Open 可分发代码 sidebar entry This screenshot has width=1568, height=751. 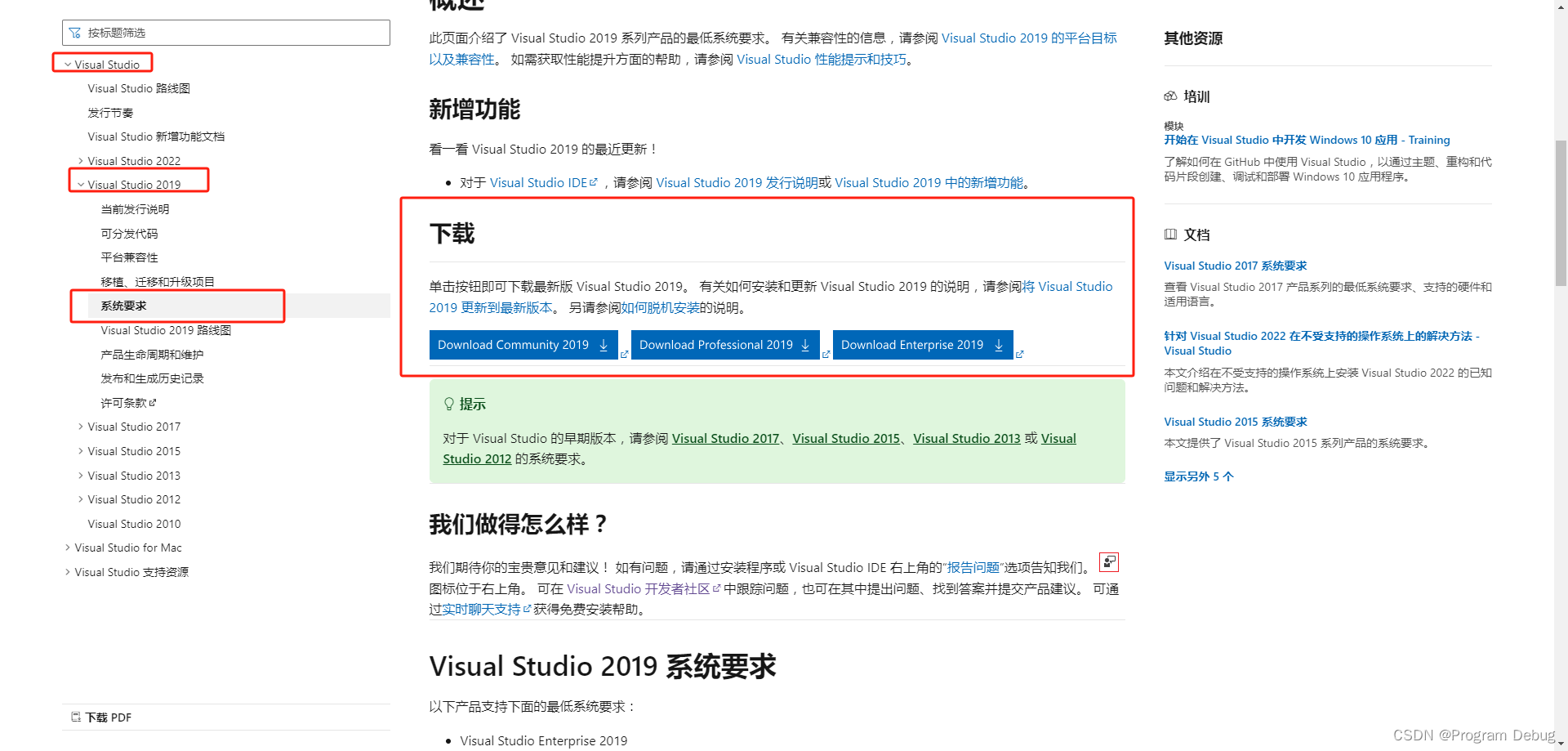[129, 234]
